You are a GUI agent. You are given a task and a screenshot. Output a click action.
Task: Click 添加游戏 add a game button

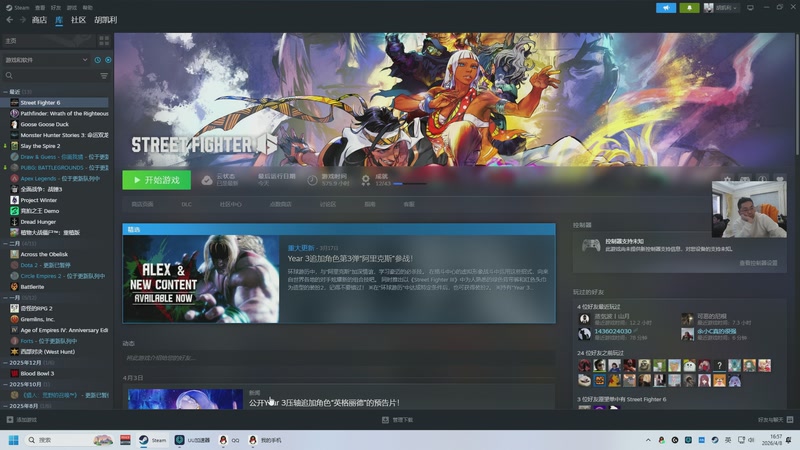[21, 419]
